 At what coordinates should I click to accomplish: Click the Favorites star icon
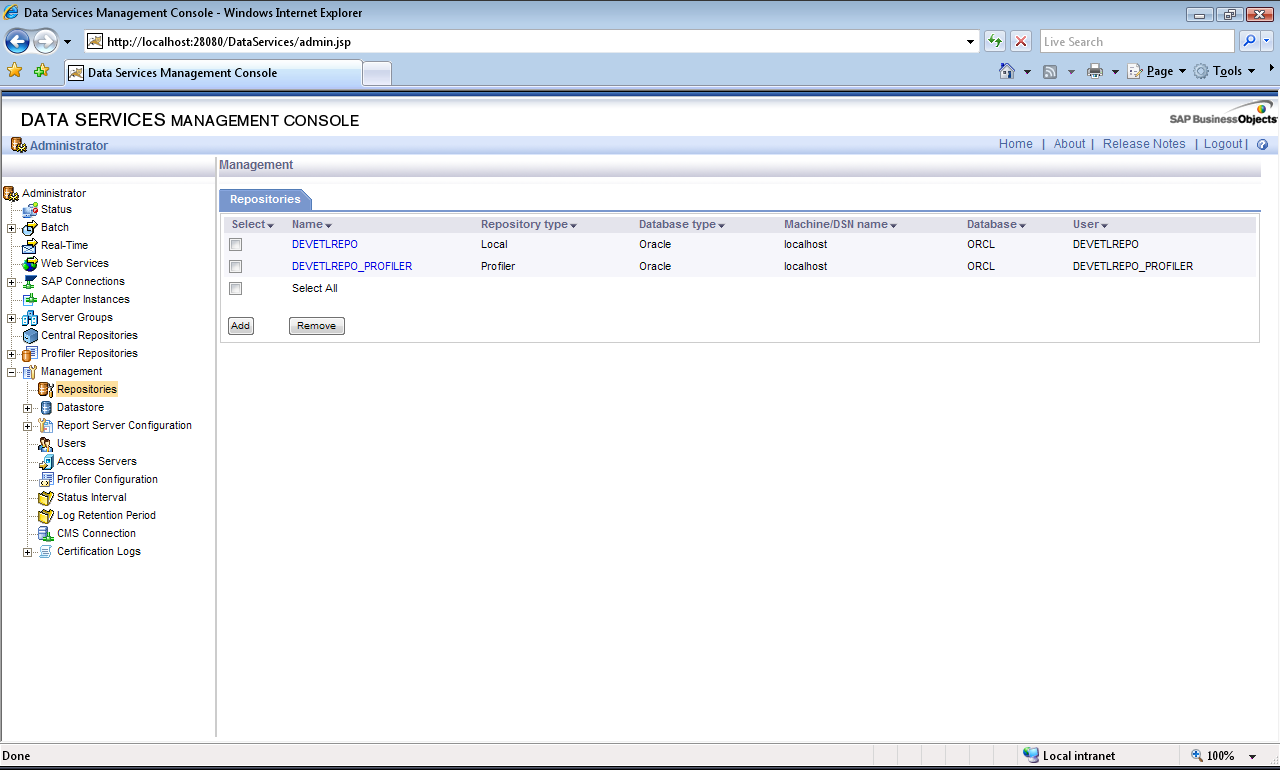coord(14,71)
